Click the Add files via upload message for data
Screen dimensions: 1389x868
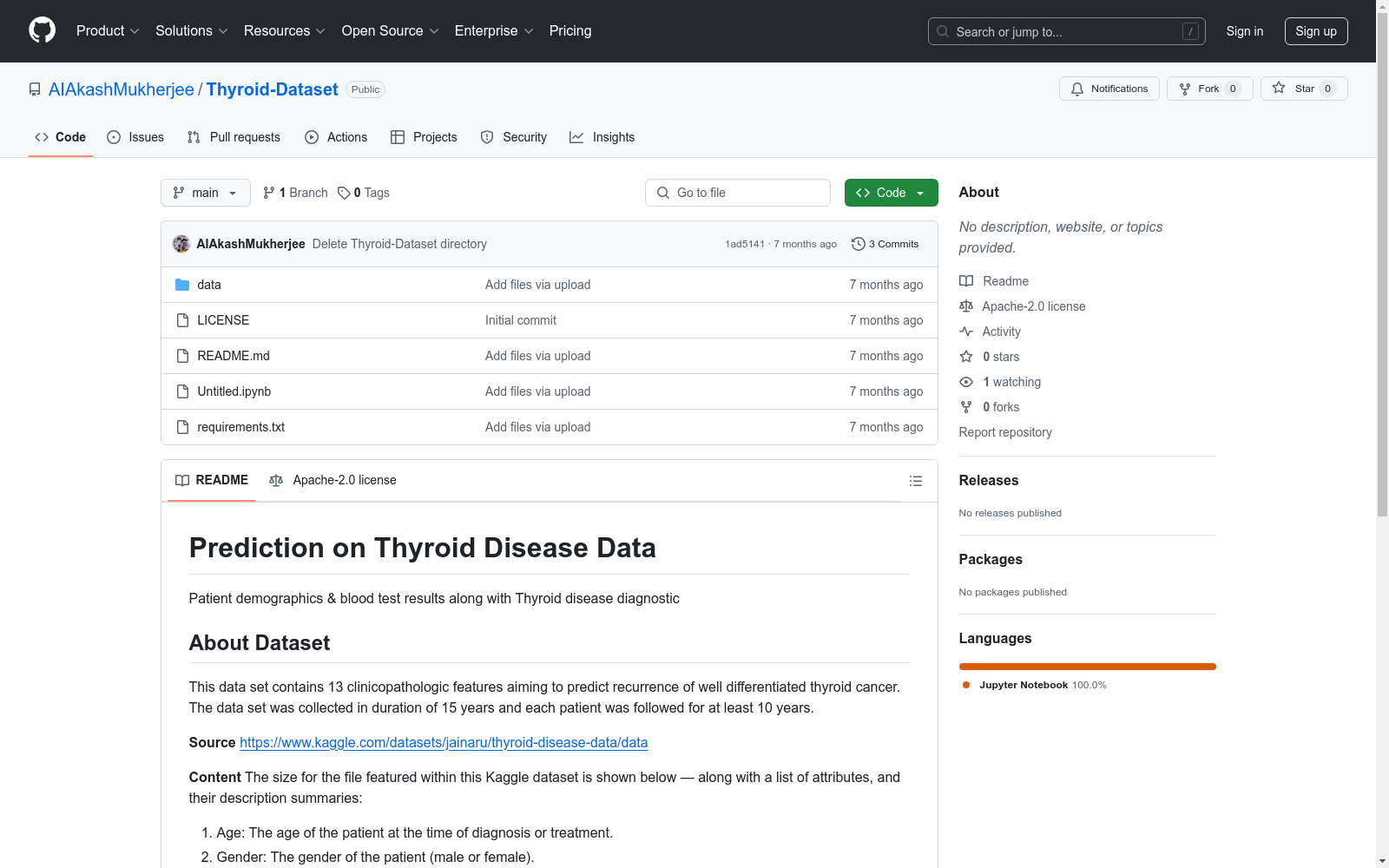[x=538, y=285]
